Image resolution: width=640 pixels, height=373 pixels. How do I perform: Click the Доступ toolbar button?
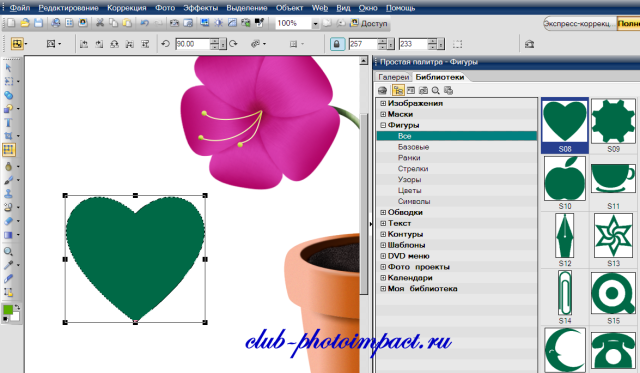(x=369, y=23)
